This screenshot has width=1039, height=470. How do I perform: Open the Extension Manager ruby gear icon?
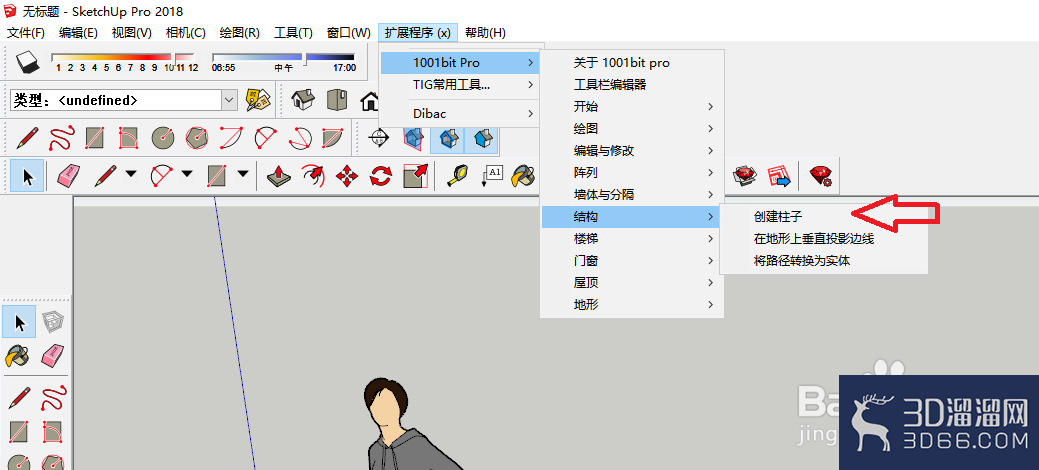click(x=822, y=176)
